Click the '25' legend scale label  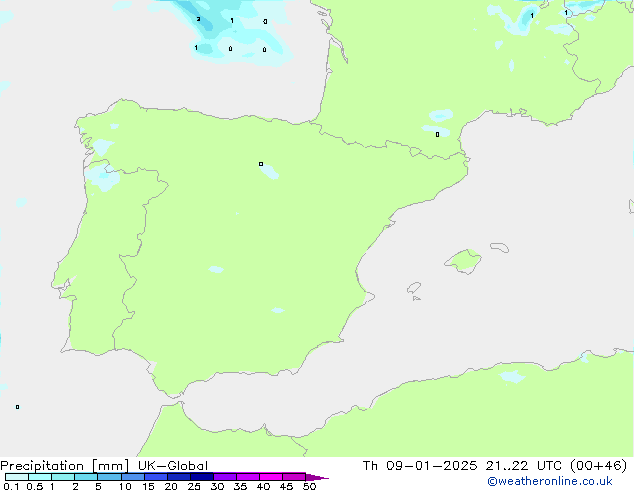(x=194, y=486)
